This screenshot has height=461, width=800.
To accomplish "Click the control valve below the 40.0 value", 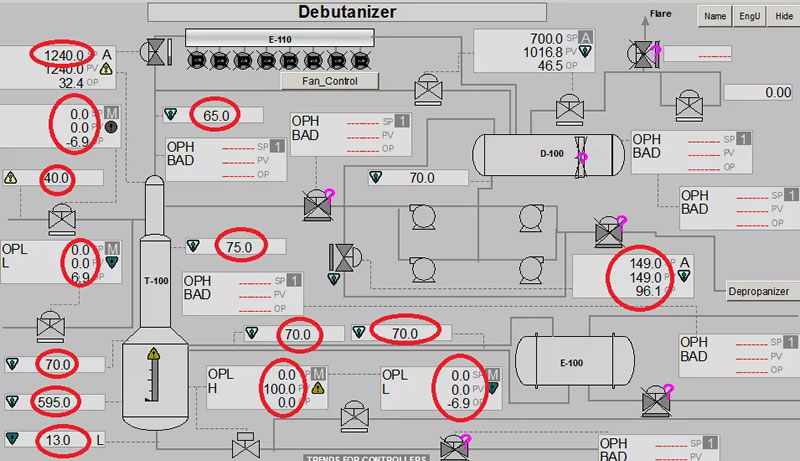I will [x=62, y=219].
